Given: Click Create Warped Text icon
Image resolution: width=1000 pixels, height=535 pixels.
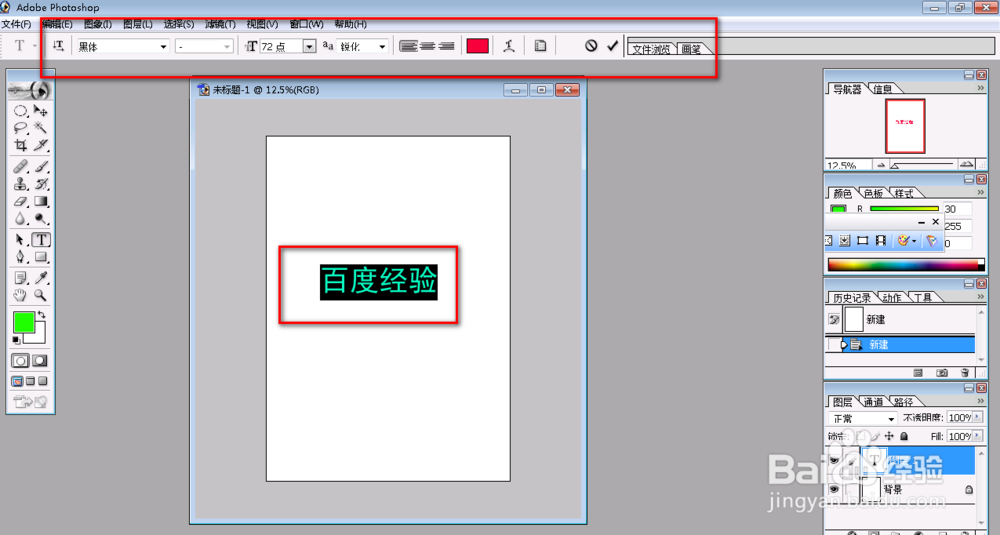Looking at the screenshot, I should pos(508,46).
